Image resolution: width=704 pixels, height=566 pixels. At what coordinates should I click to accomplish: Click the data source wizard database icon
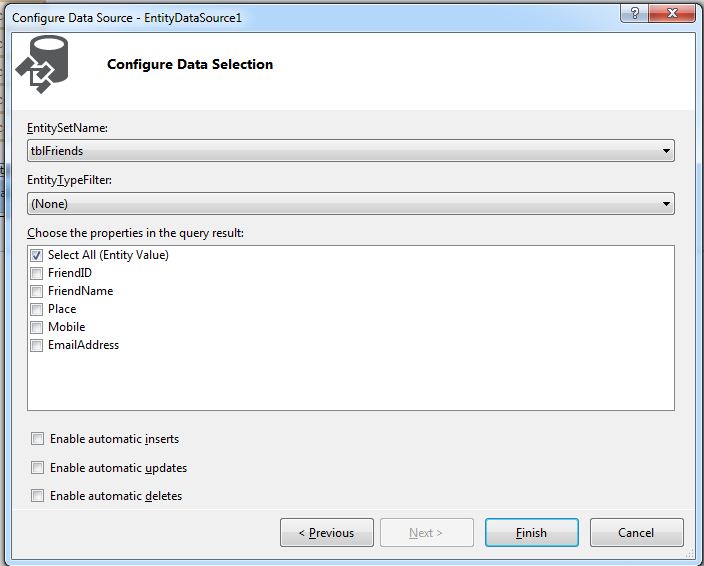42,64
